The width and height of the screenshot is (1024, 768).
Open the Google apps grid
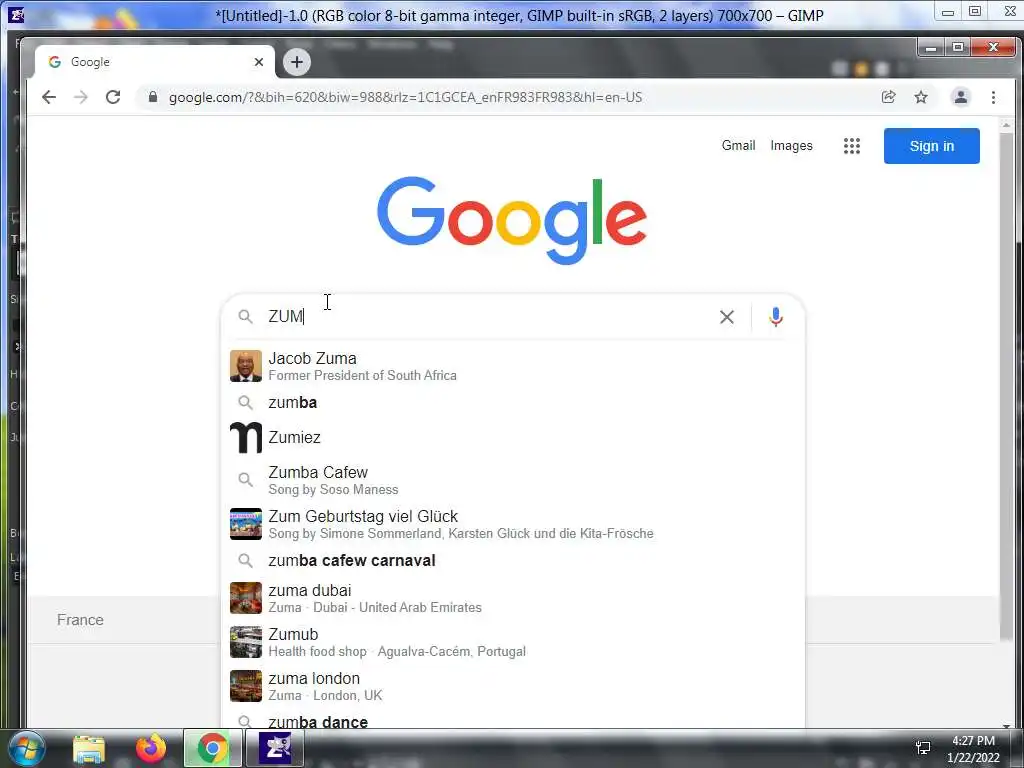tap(852, 146)
